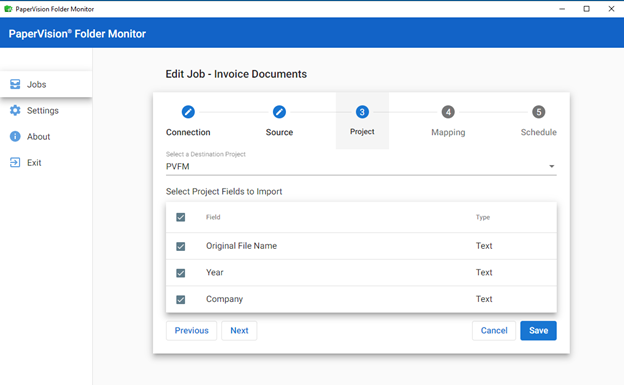The width and height of the screenshot is (624, 385).
Task: Click the Next button
Action: pyautogui.click(x=239, y=330)
